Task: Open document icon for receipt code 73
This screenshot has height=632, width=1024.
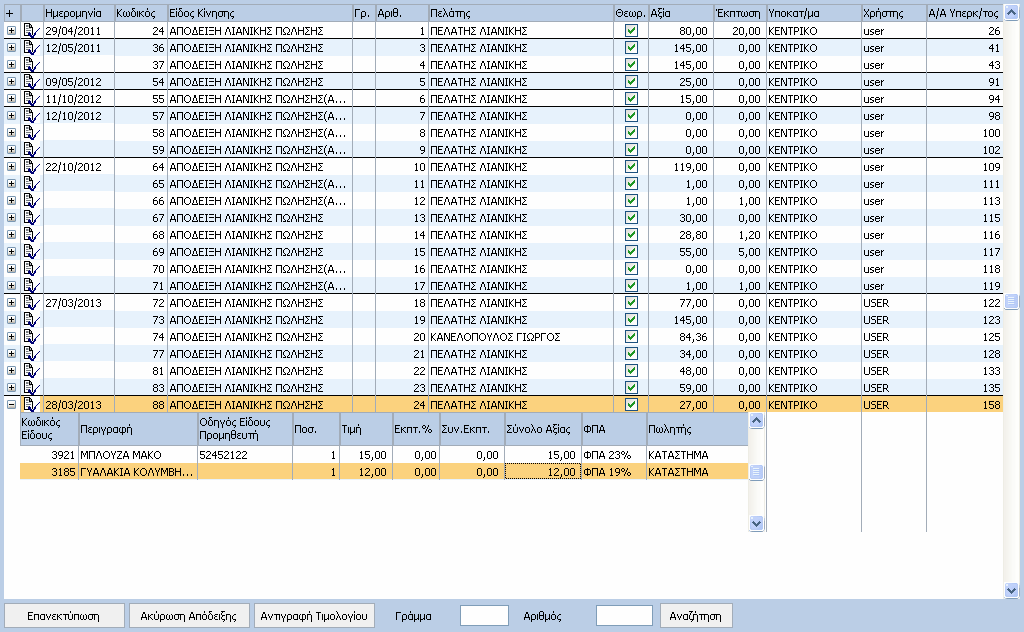Action: click(x=31, y=319)
